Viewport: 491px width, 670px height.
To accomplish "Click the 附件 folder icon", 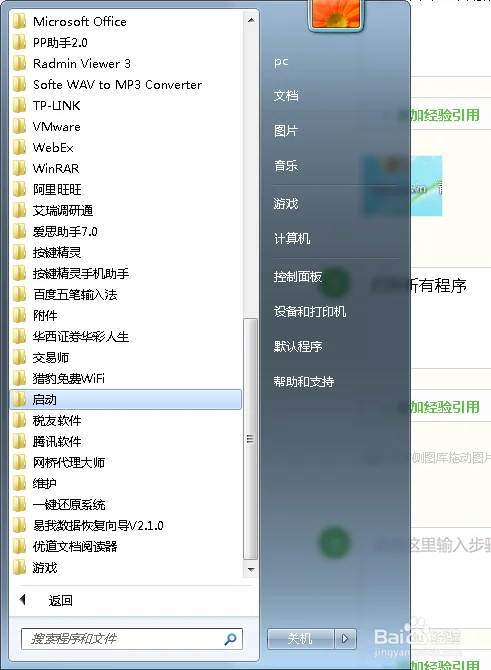I will coord(19,315).
